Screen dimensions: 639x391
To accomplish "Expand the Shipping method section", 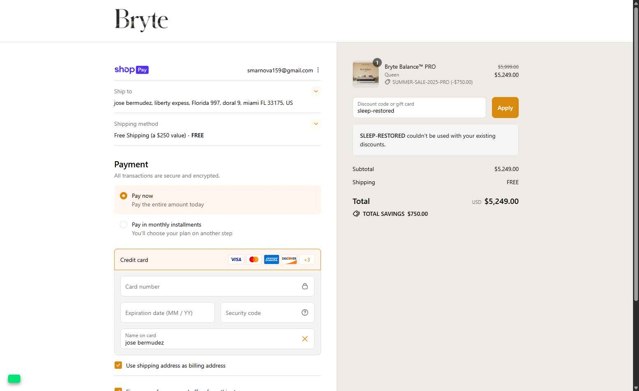I will pos(315,124).
